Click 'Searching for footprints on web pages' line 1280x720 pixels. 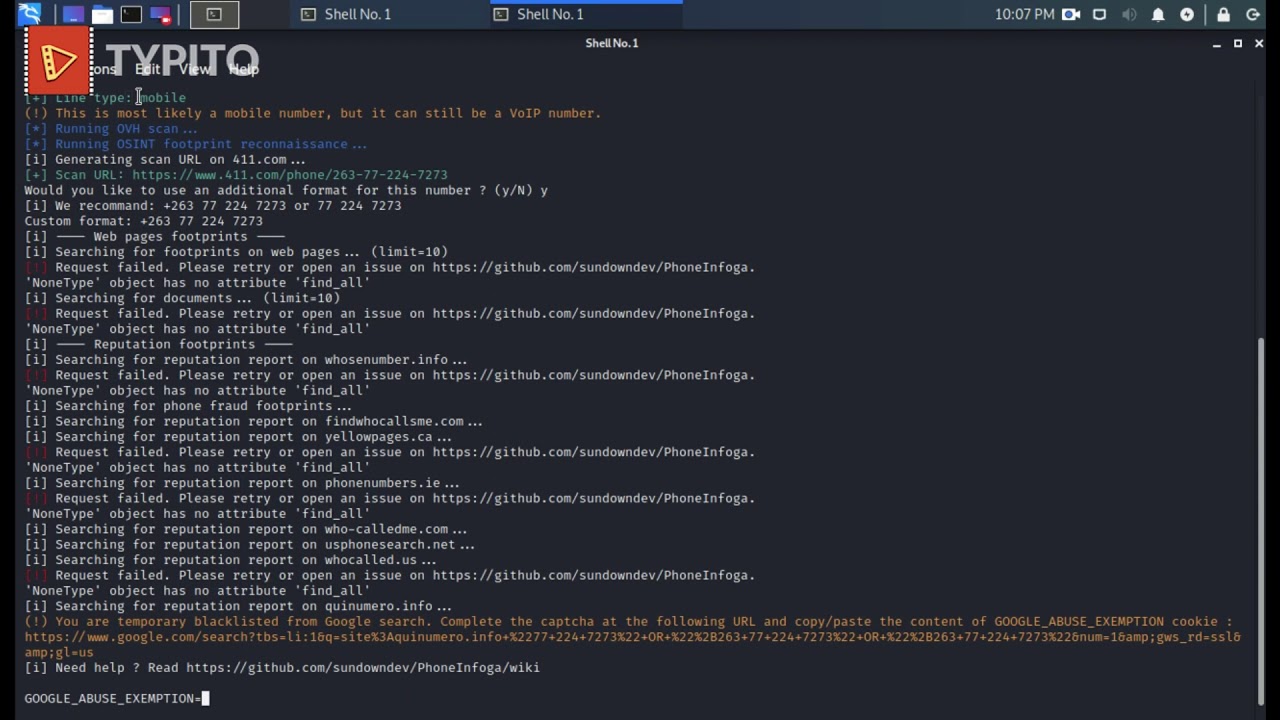[x=236, y=252]
